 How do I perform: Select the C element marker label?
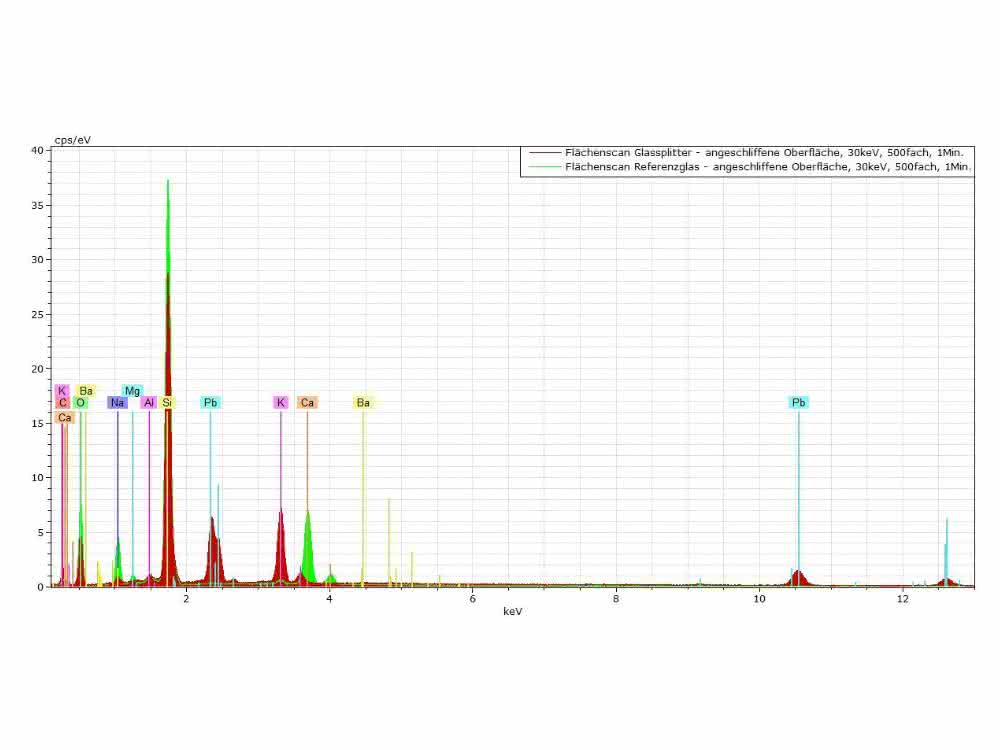click(x=62, y=402)
